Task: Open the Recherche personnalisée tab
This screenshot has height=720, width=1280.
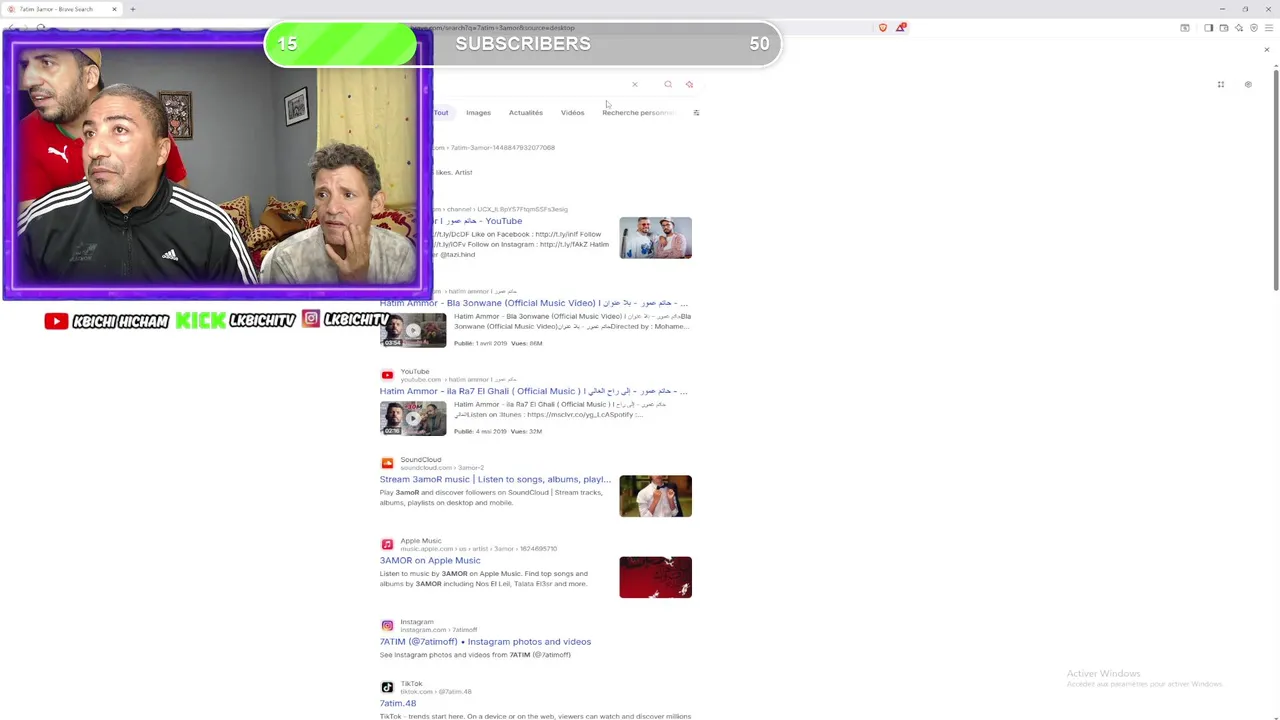Action: (638, 113)
